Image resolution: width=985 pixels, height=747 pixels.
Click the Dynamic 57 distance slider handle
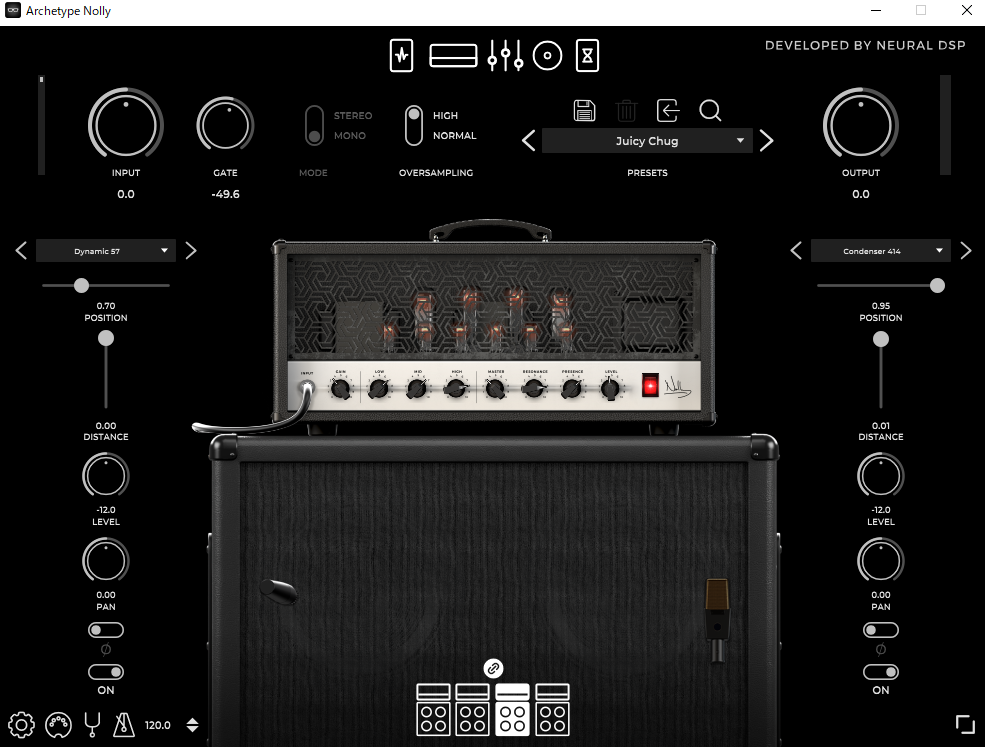pos(106,339)
